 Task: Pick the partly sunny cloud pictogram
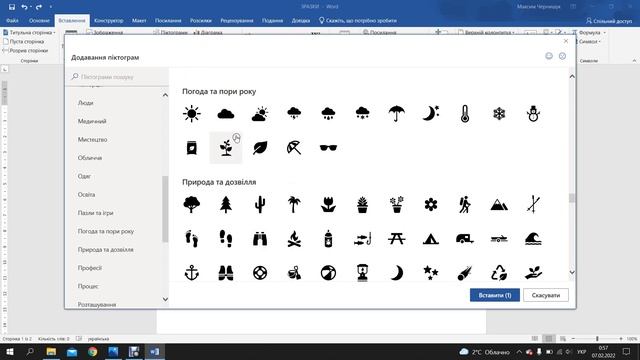tap(260, 114)
